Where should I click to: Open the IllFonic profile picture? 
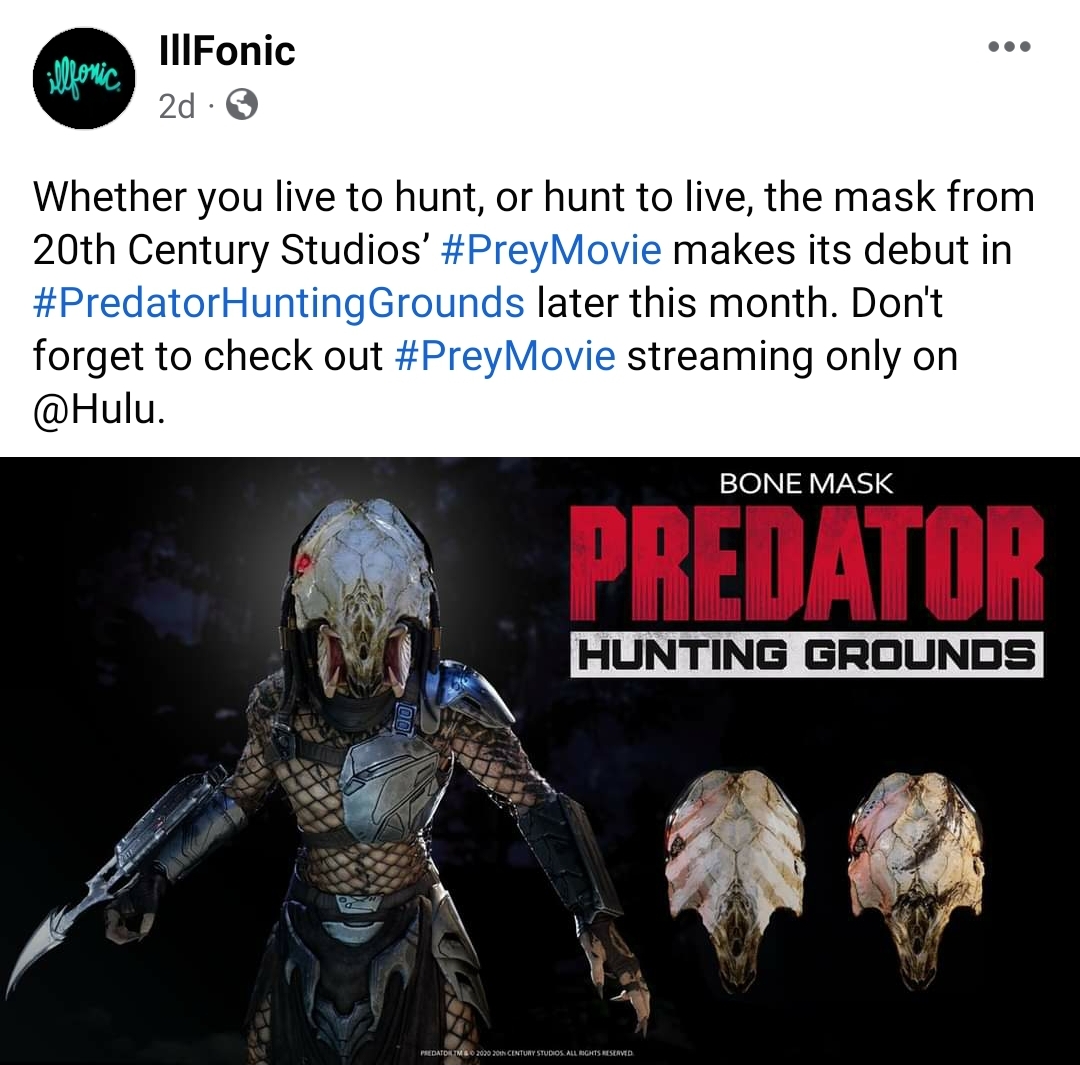point(84,78)
